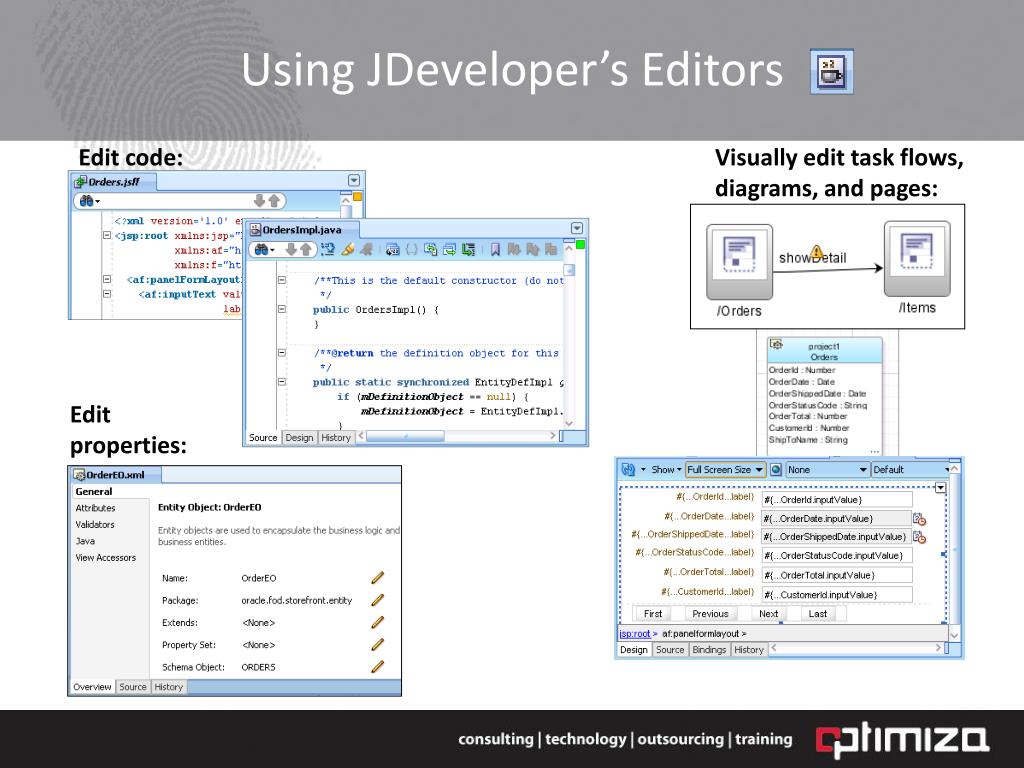
Task: Click Find Previous up arrow in Orders.jsff toolbar
Action: (x=274, y=201)
